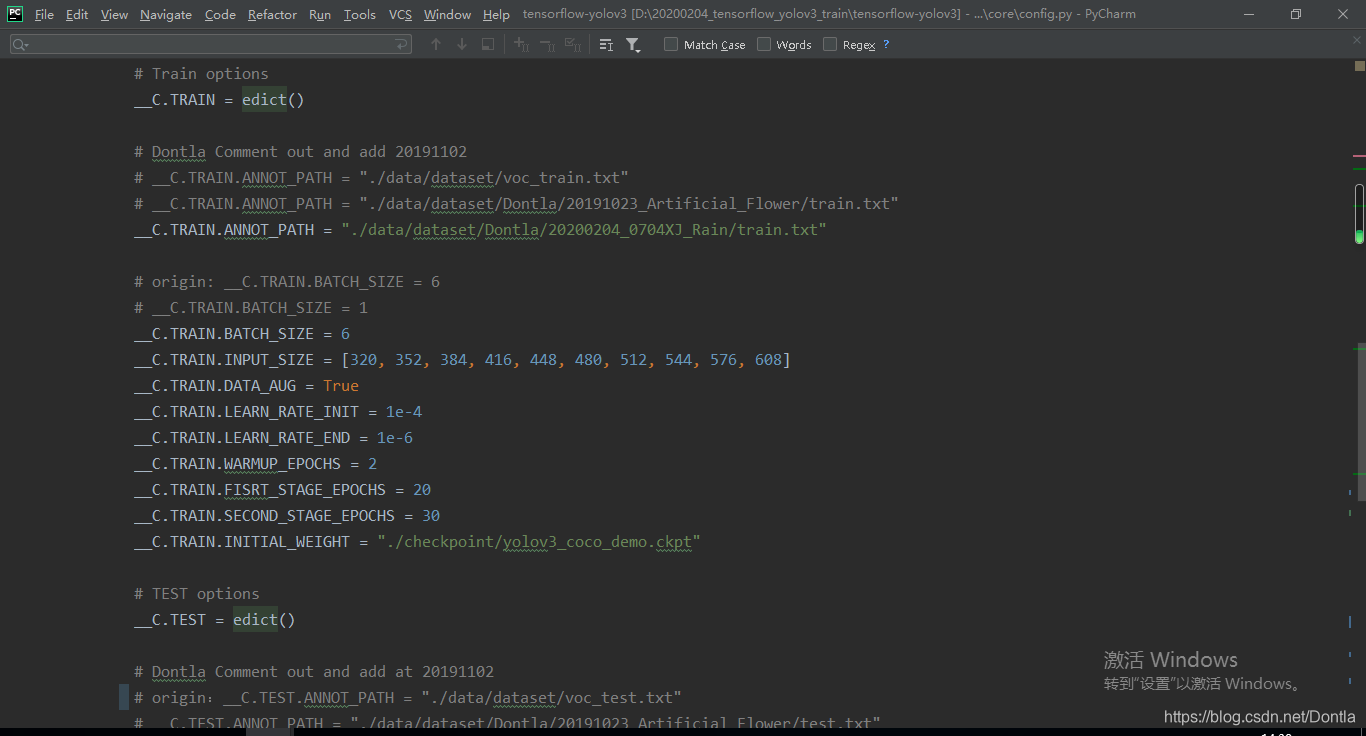The height and width of the screenshot is (736, 1366).
Task: Open the View menu
Action: pyautogui.click(x=114, y=14)
